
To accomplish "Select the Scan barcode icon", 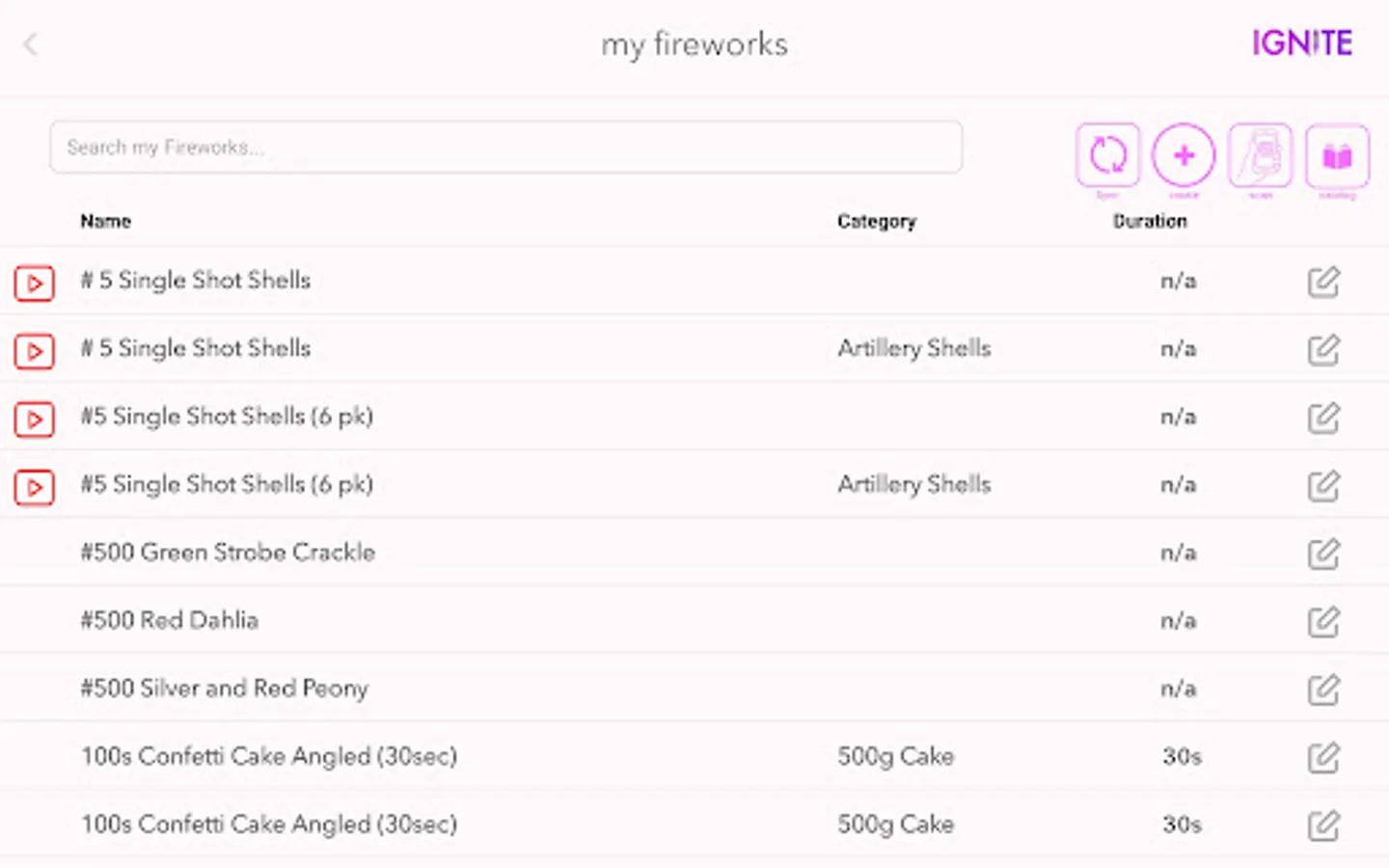I will point(1259,155).
